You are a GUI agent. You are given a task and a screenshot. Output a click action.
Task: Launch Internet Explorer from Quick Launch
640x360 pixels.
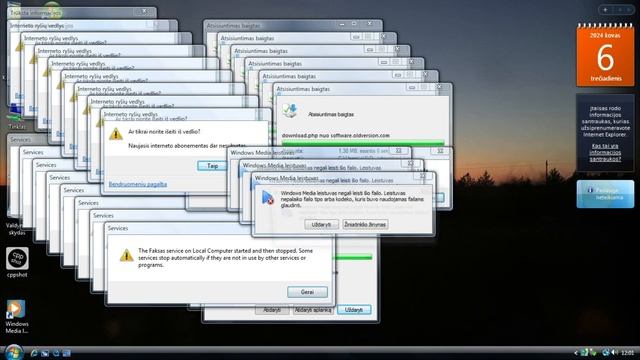[34, 353]
